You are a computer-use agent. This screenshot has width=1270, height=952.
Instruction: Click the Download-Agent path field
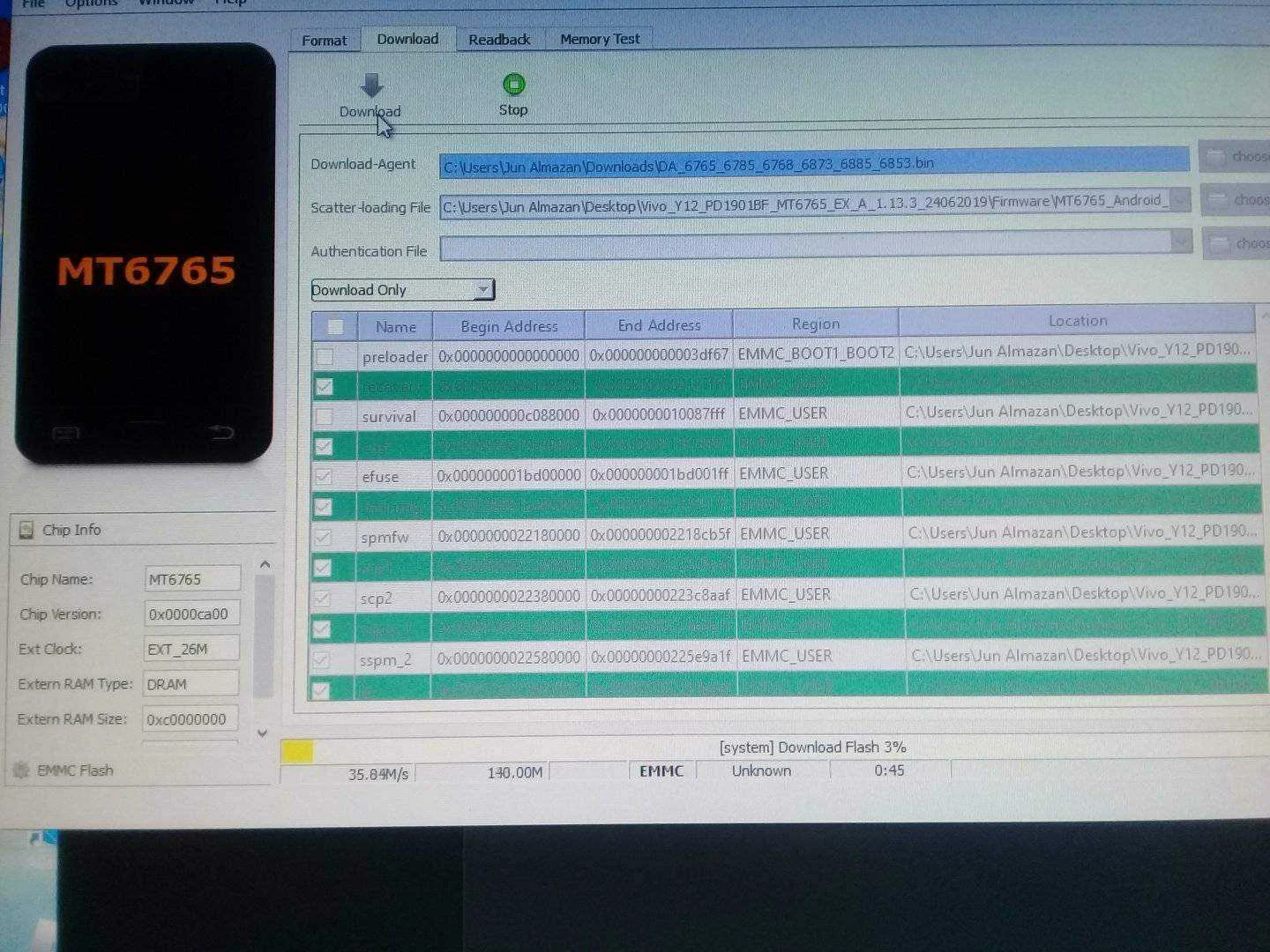tap(814, 163)
